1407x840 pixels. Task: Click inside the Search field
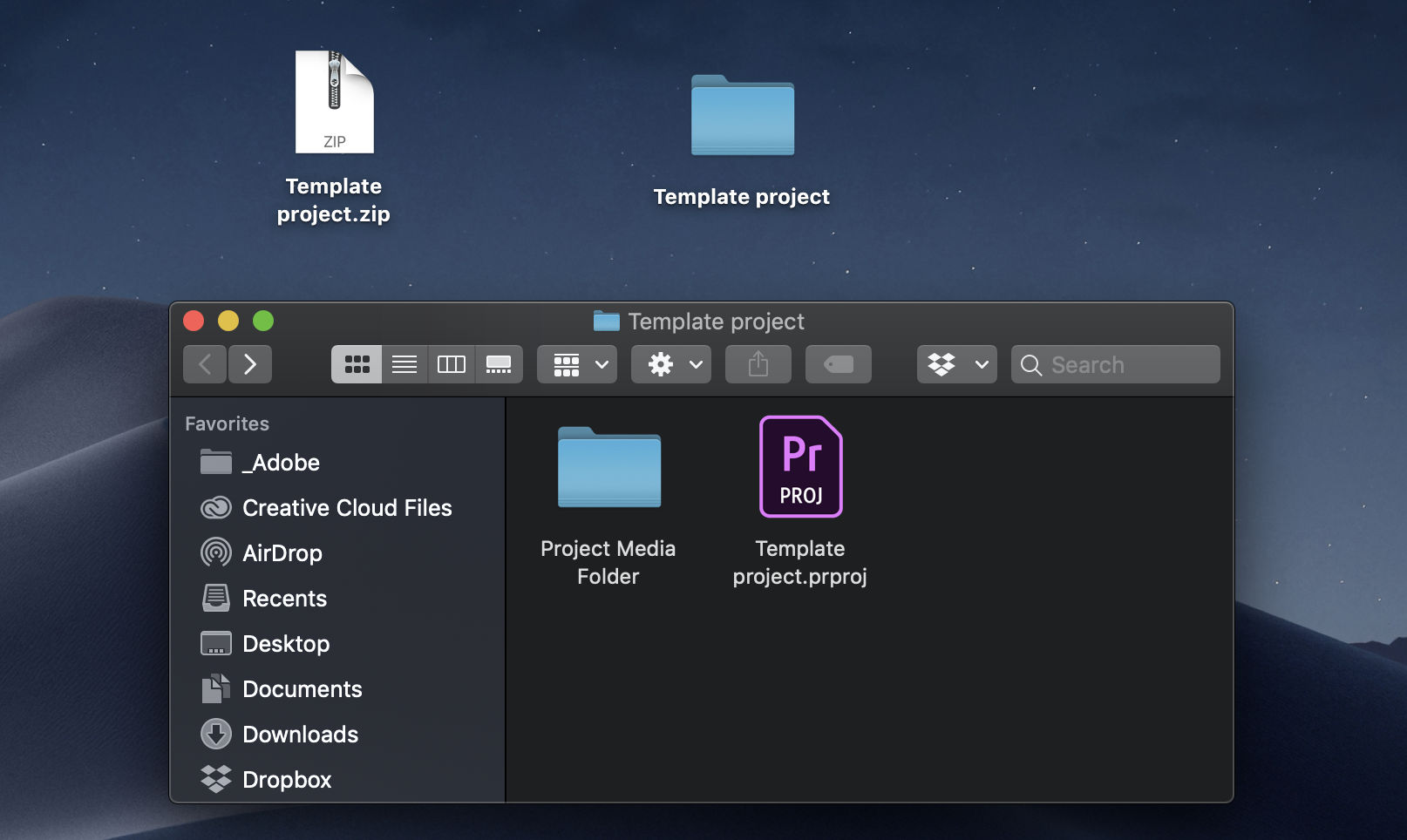[x=1116, y=364]
